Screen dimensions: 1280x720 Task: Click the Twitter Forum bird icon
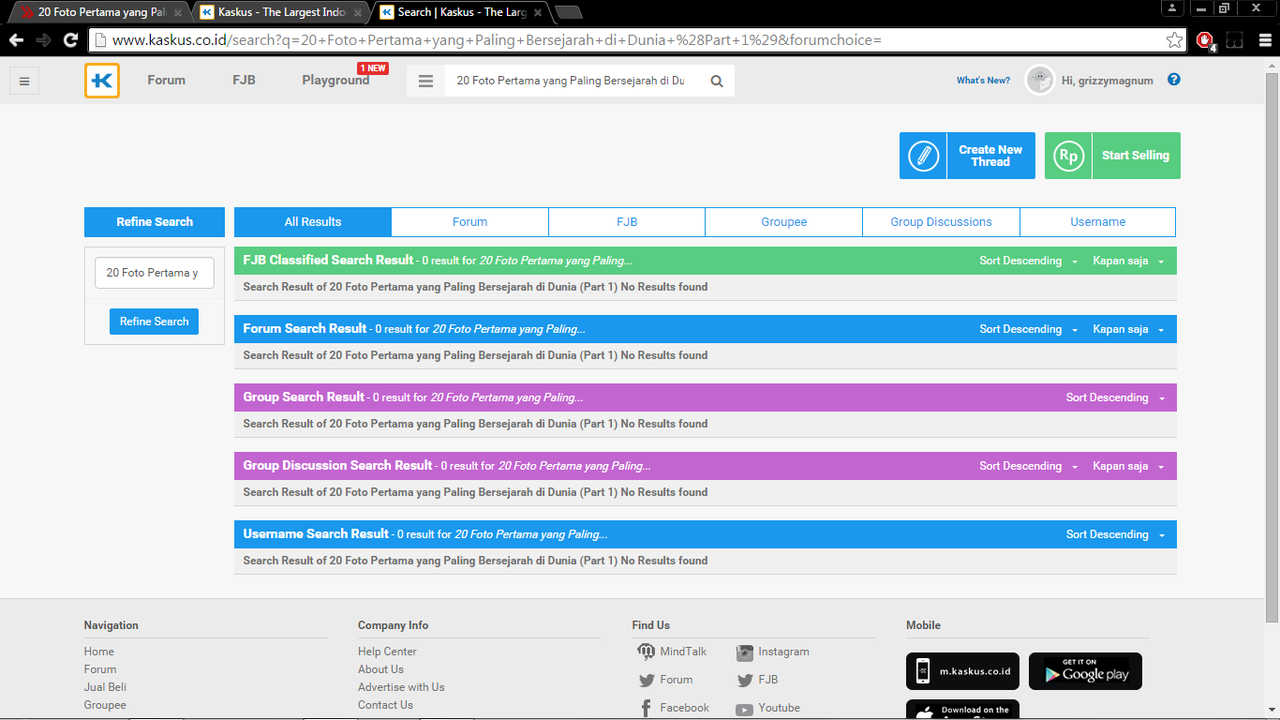click(646, 680)
